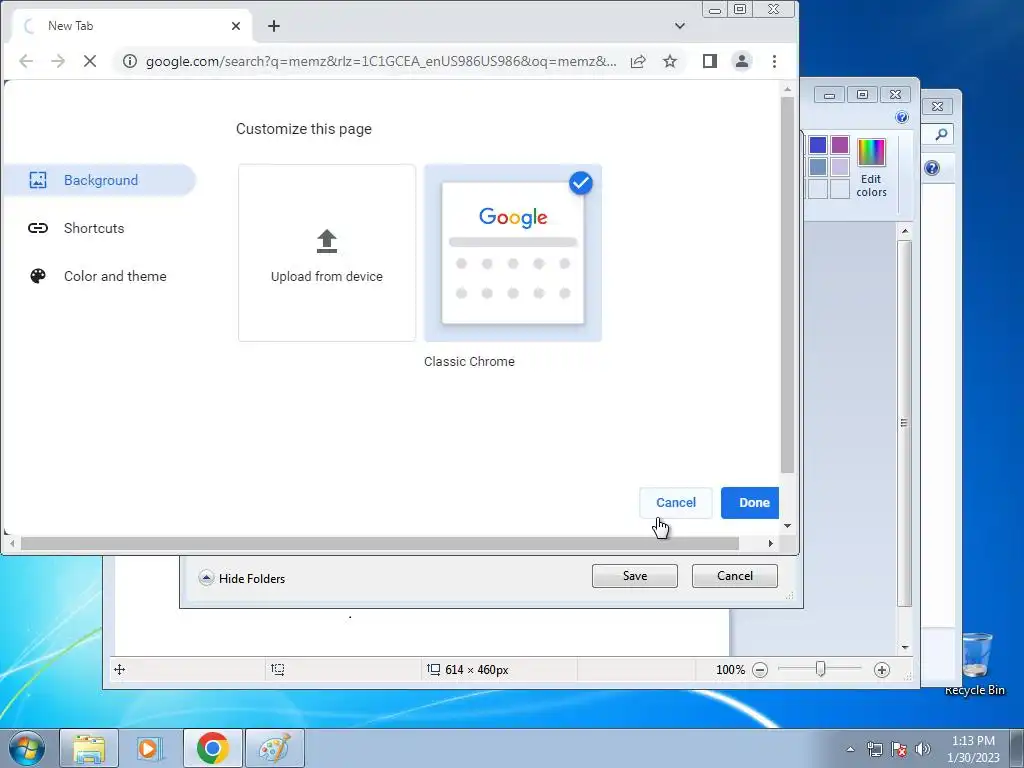
Task: Click cursor position icon in Paint status bar
Action: [120, 669]
